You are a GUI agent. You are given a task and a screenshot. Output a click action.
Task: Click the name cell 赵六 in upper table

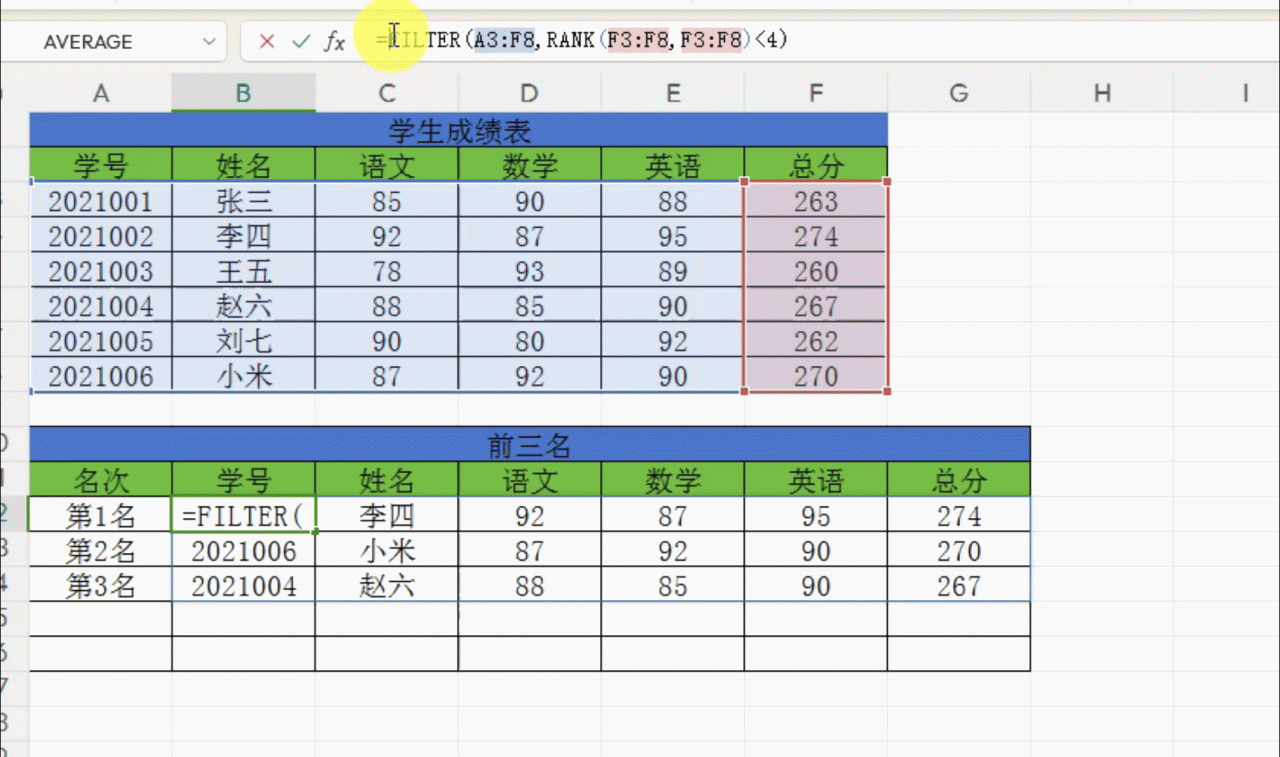(x=243, y=306)
